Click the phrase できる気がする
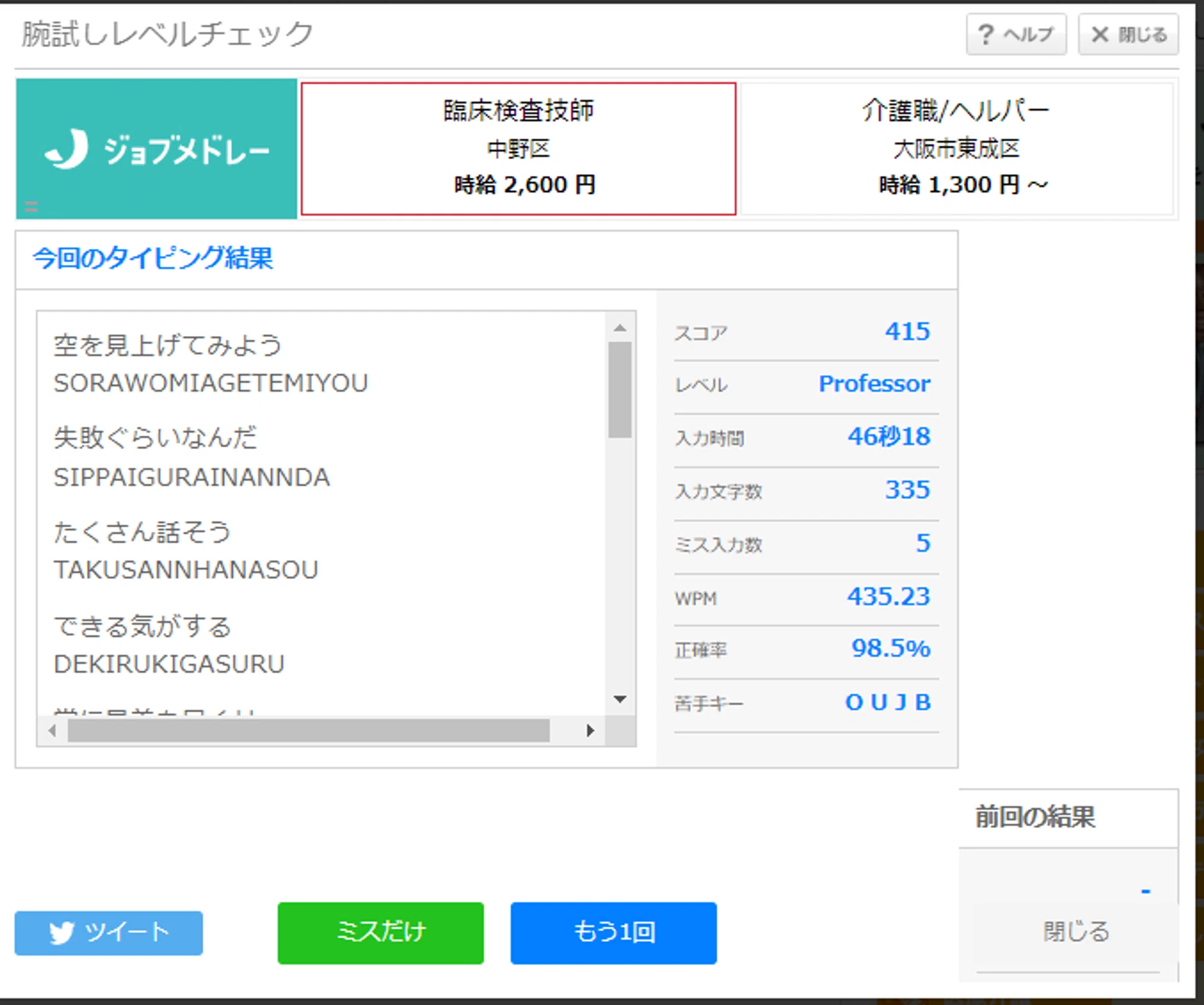Image resolution: width=1204 pixels, height=1005 pixels. pos(143,626)
